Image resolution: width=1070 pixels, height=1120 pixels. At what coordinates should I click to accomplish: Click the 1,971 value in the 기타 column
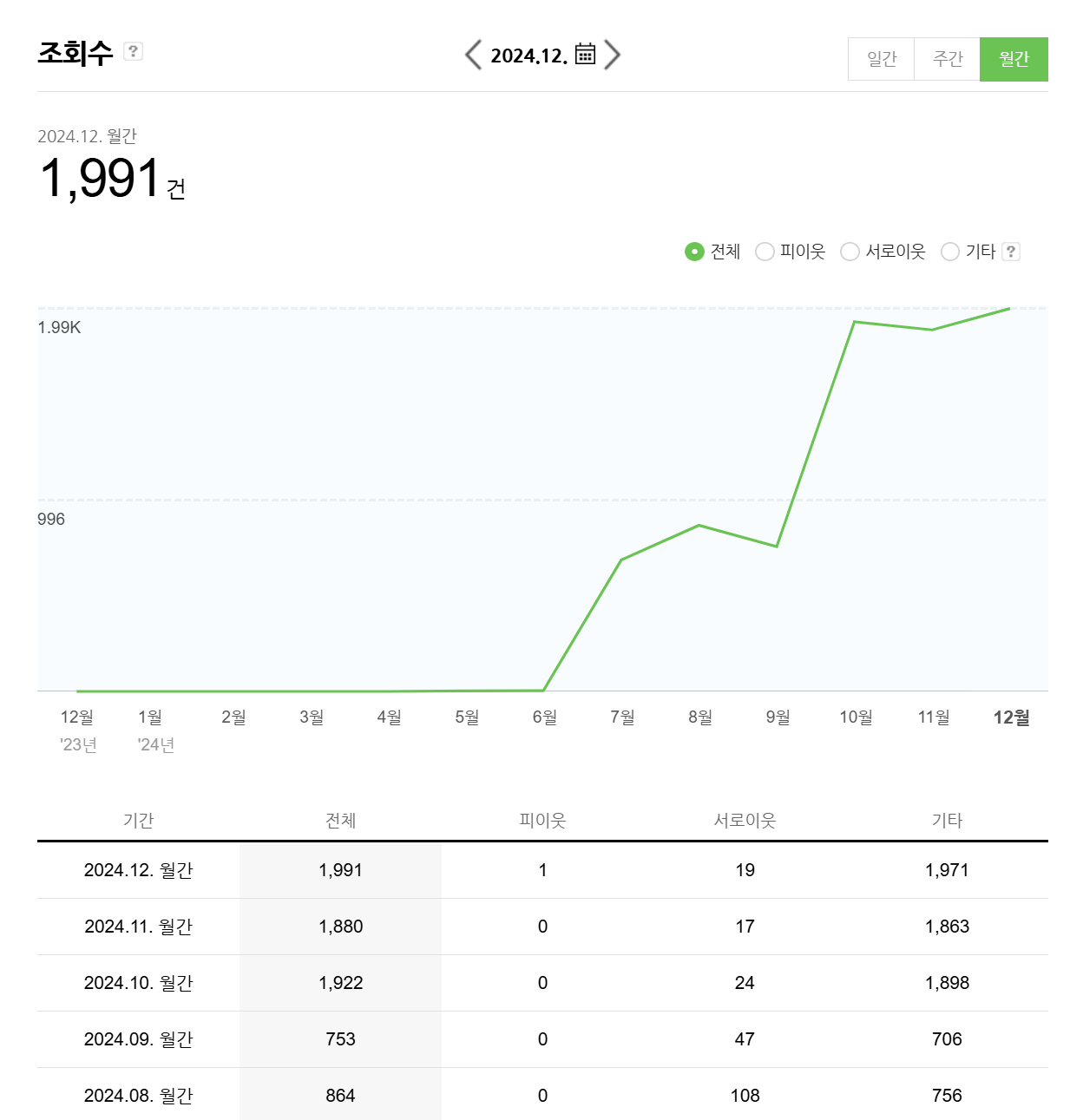point(947,870)
